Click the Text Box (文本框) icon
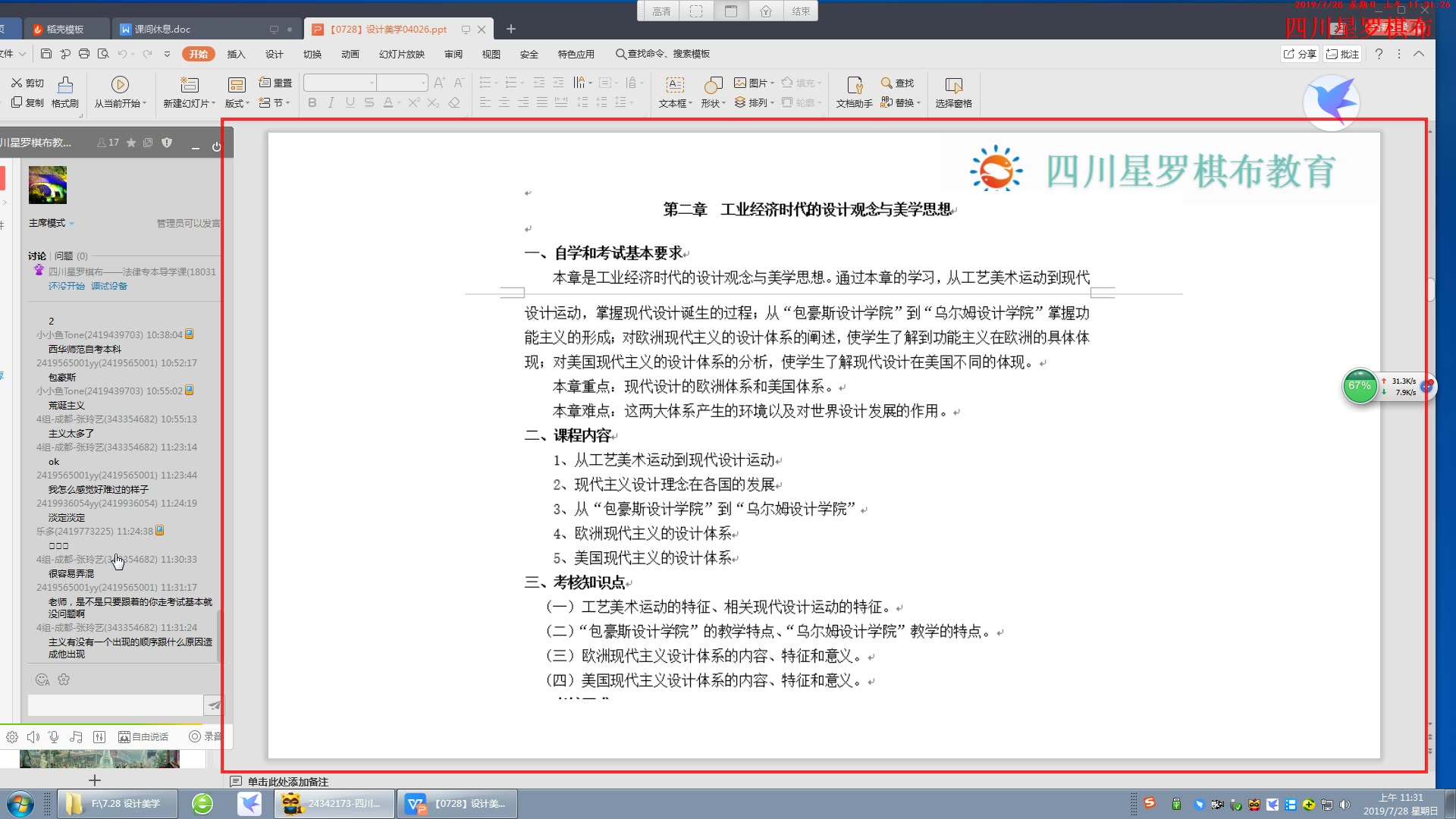 (x=674, y=85)
